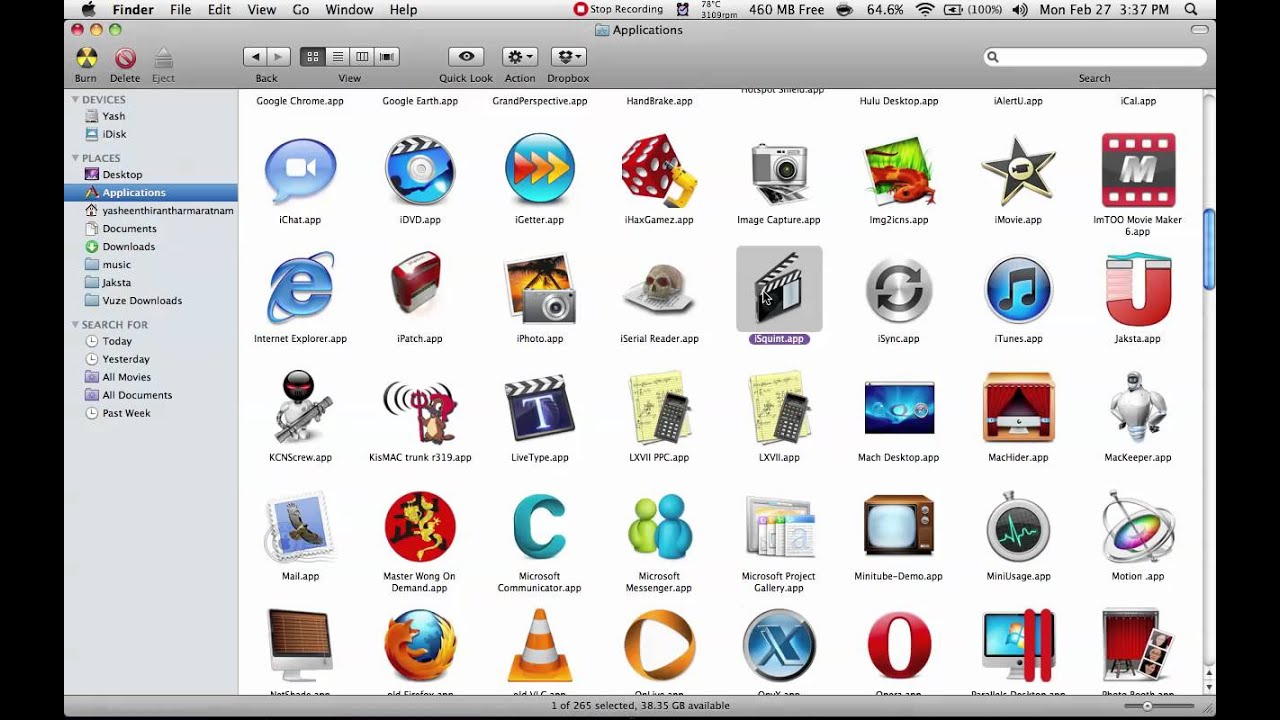Select Internet Explorer.app icon
Viewport: 1280px width, 720px height.
pos(300,290)
